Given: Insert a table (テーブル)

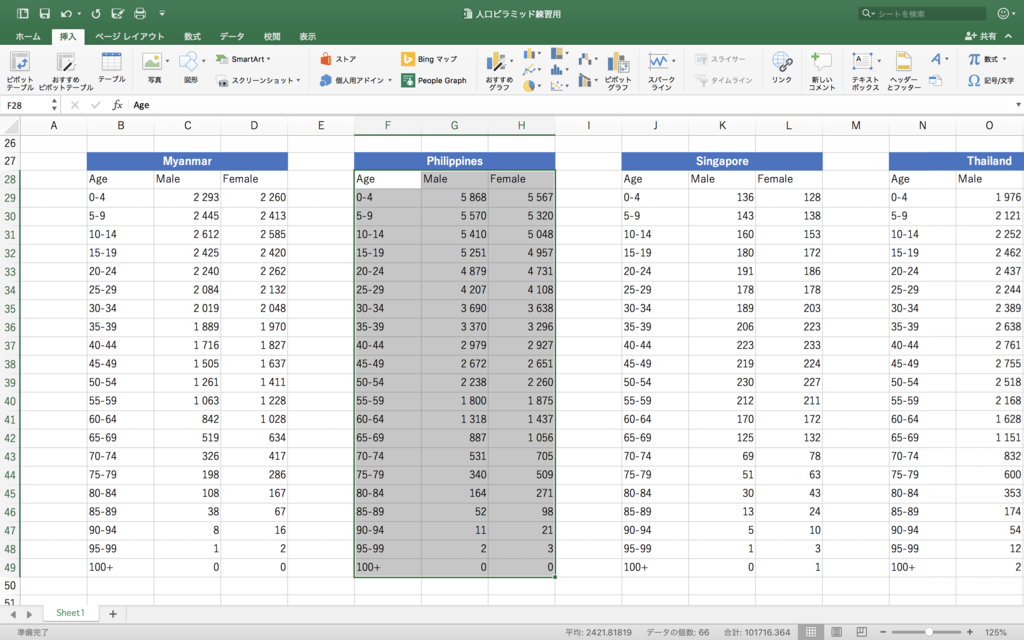Looking at the screenshot, I should click(112, 68).
